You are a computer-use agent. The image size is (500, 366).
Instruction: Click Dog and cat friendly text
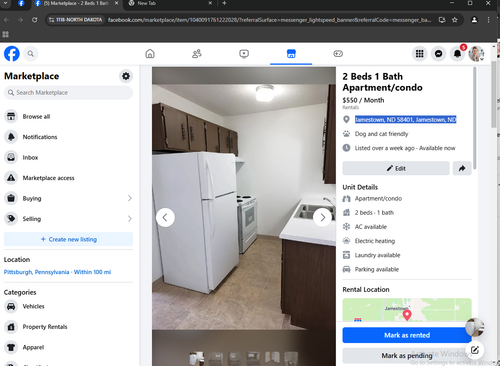(x=381, y=134)
